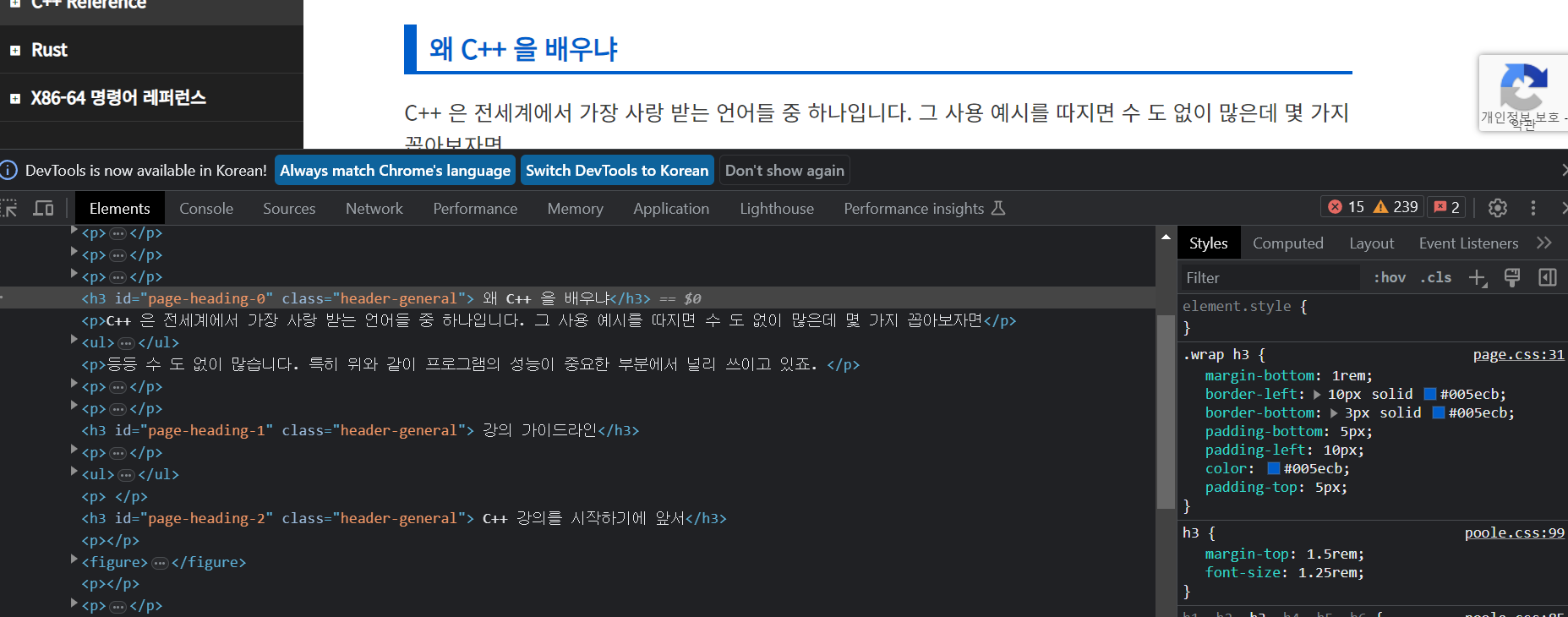Open the Computed tab
This screenshot has height=617, width=1568.
pos(1287,243)
